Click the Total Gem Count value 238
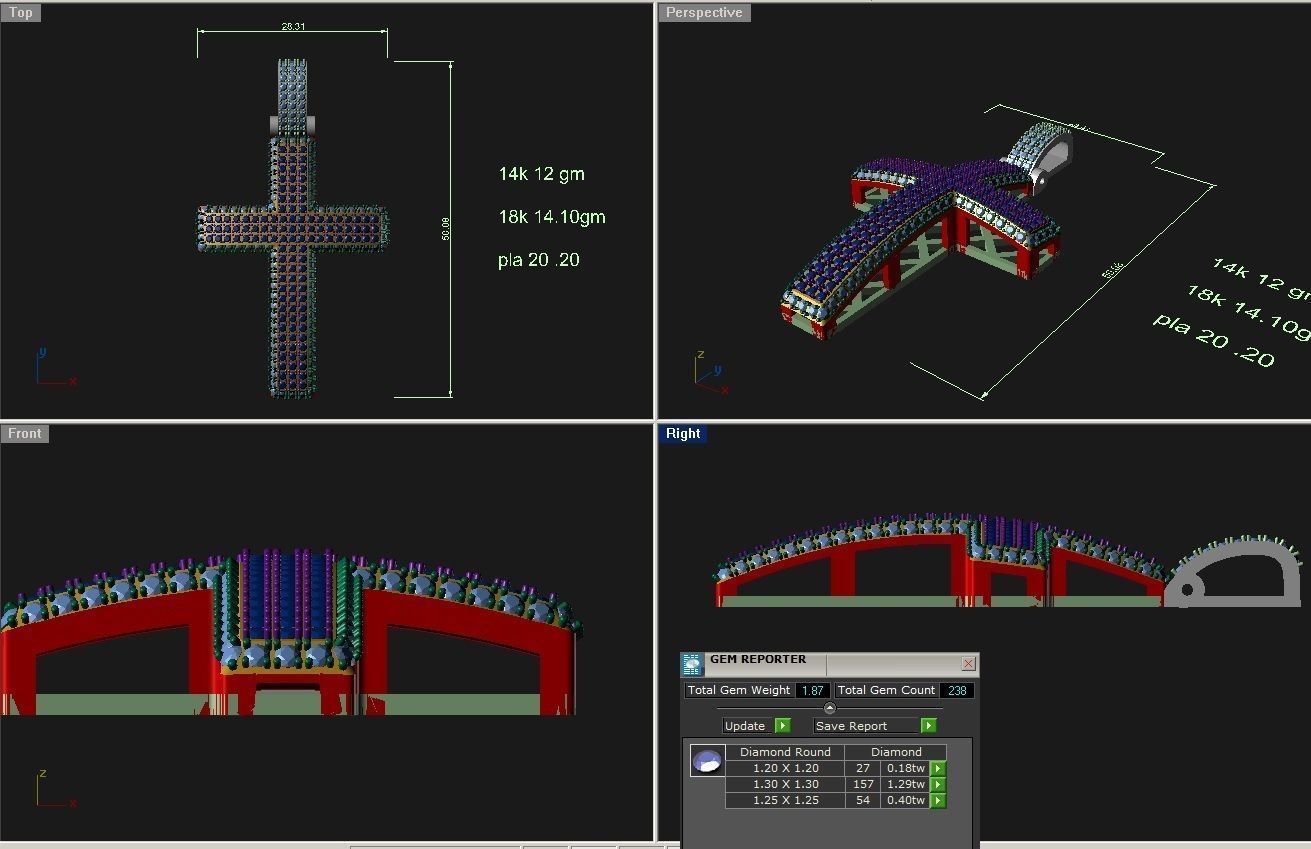The width and height of the screenshot is (1311, 849). (x=956, y=691)
